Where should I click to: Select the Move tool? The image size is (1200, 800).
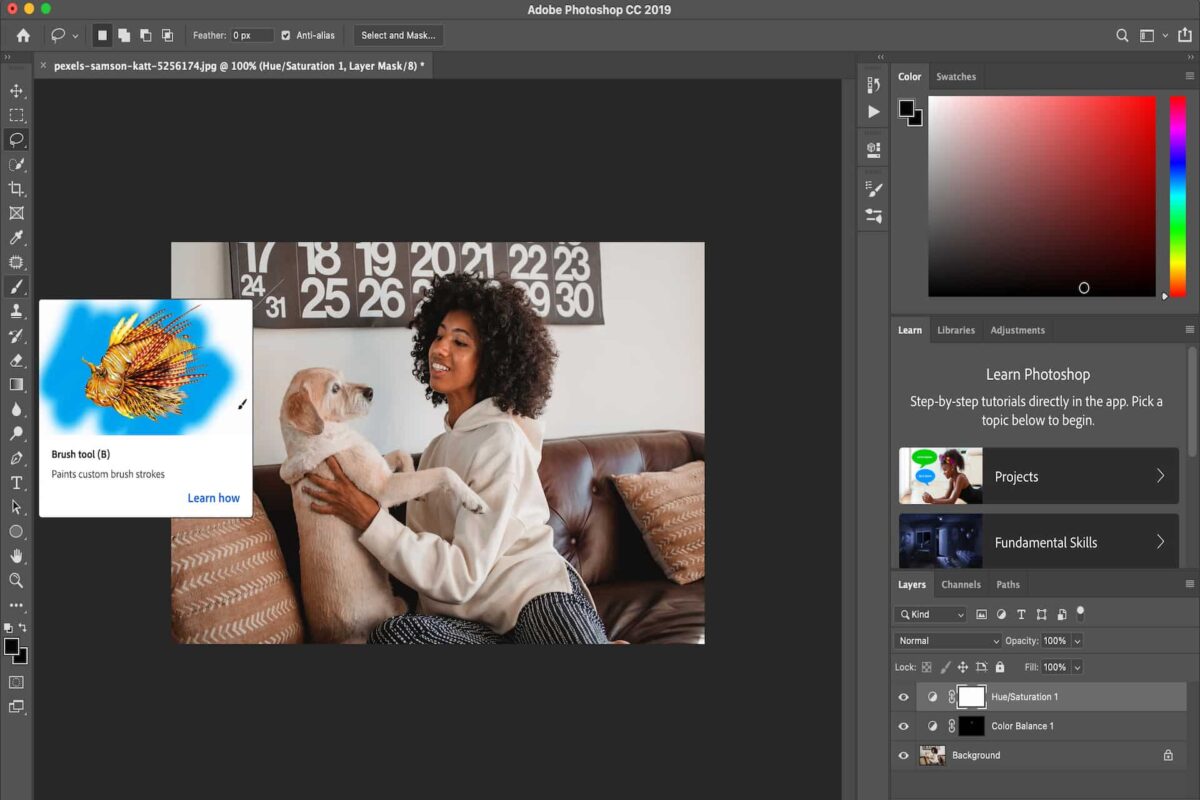pos(16,91)
